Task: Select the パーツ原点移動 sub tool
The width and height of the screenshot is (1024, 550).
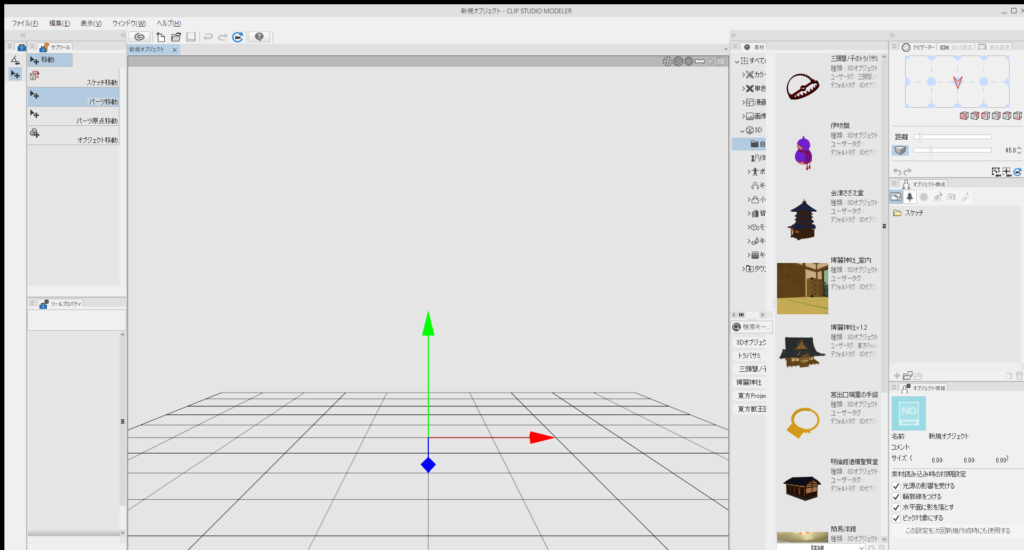Action: (x=74, y=120)
